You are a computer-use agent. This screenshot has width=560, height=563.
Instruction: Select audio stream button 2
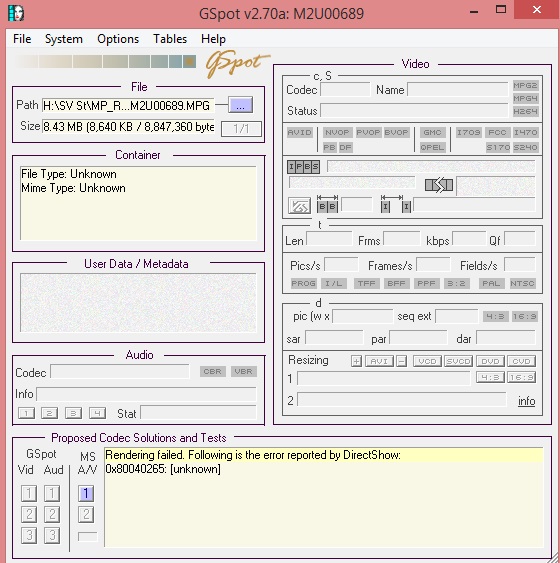point(50,413)
